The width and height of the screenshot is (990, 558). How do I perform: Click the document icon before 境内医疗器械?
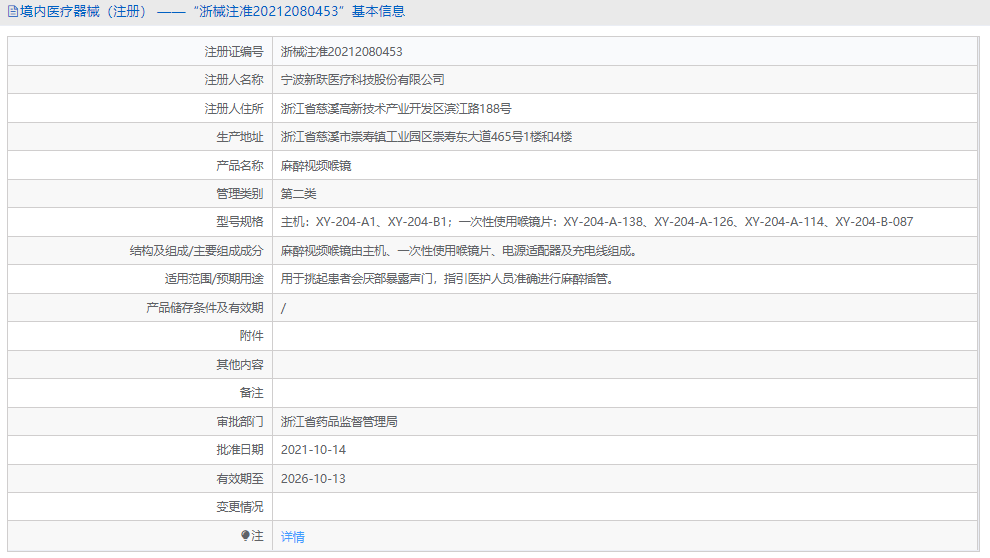coord(13,11)
